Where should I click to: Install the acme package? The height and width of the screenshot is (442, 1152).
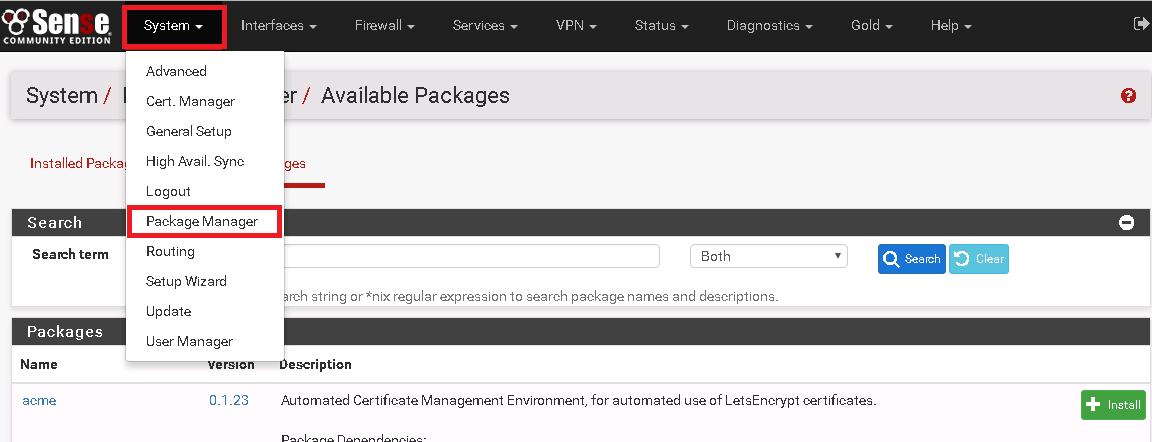pyautogui.click(x=1113, y=405)
